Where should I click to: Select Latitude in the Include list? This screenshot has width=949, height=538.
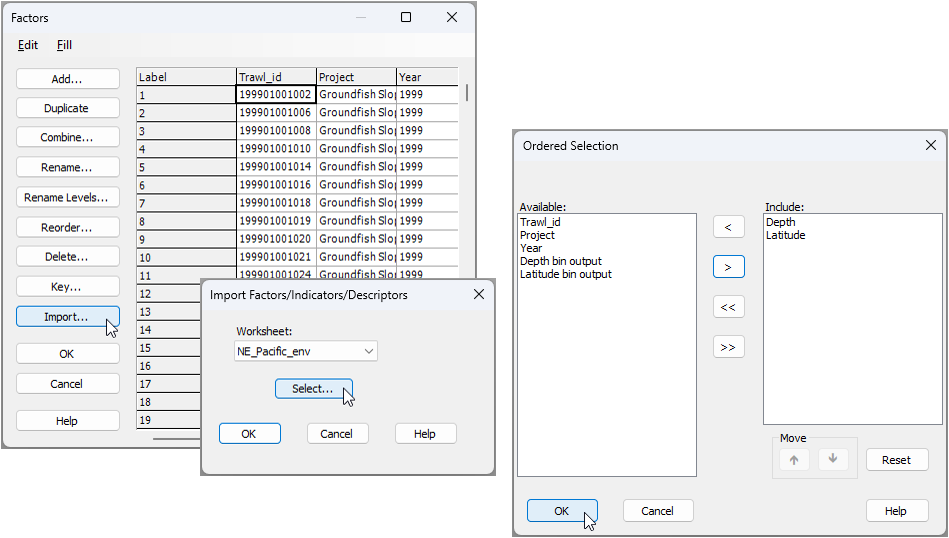[x=785, y=235]
